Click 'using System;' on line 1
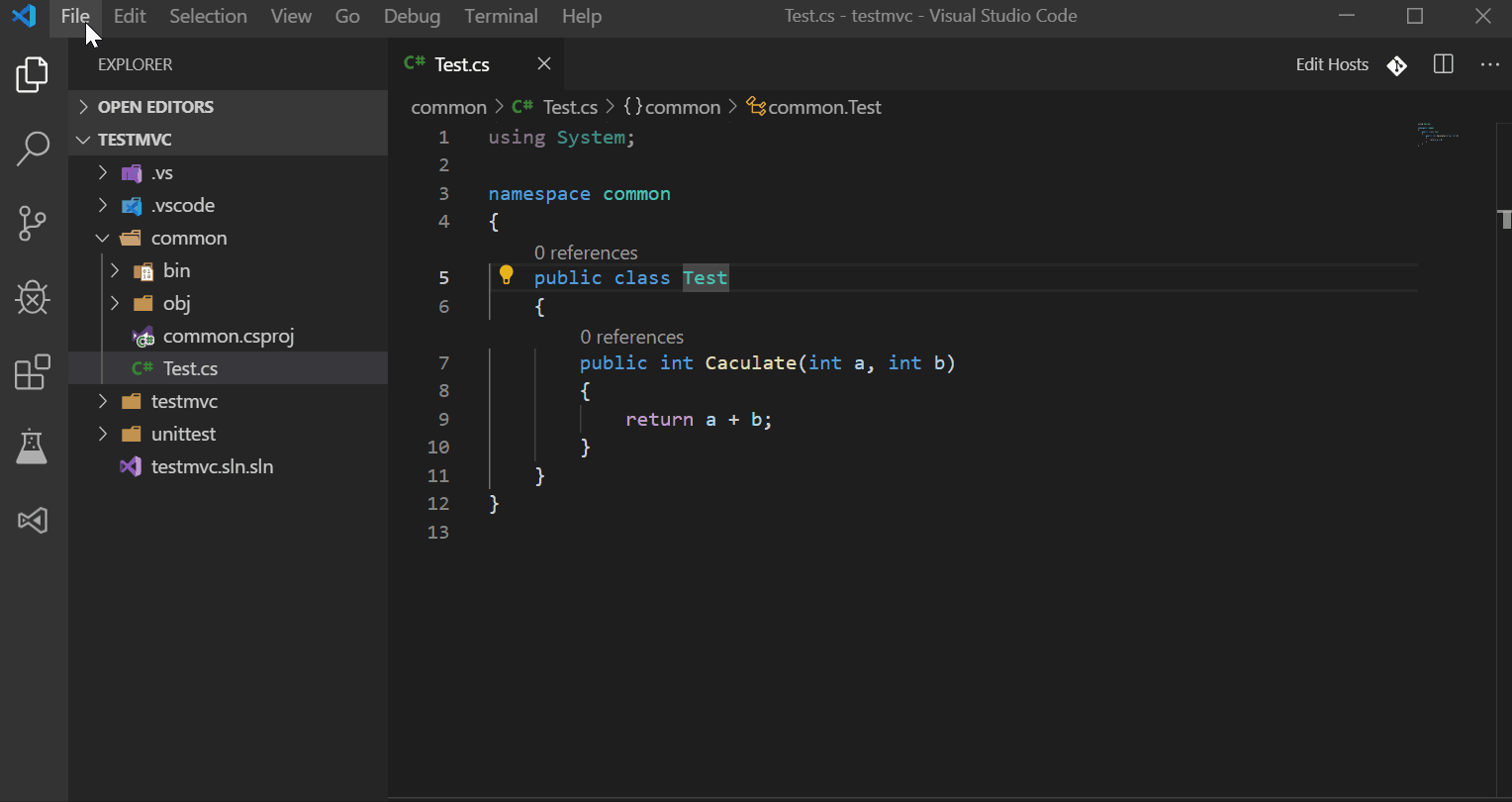Image resolution: width=1512 pixels, height=802 pixels. point(562,138)
